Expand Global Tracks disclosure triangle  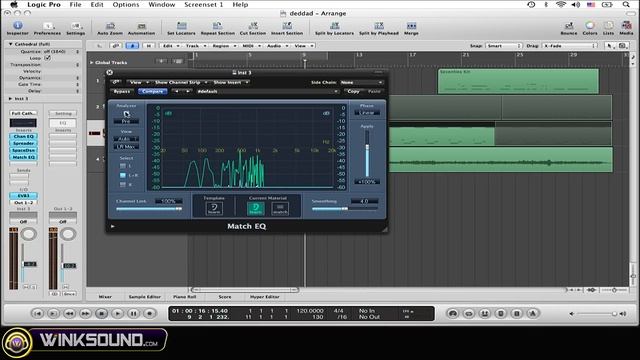[91, 62]
